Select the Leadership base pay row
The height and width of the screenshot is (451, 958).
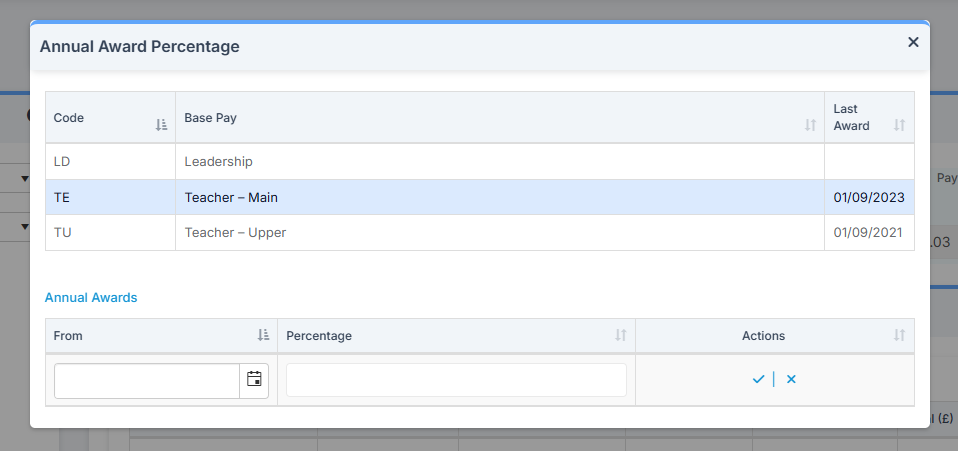(x=218, y=161)
